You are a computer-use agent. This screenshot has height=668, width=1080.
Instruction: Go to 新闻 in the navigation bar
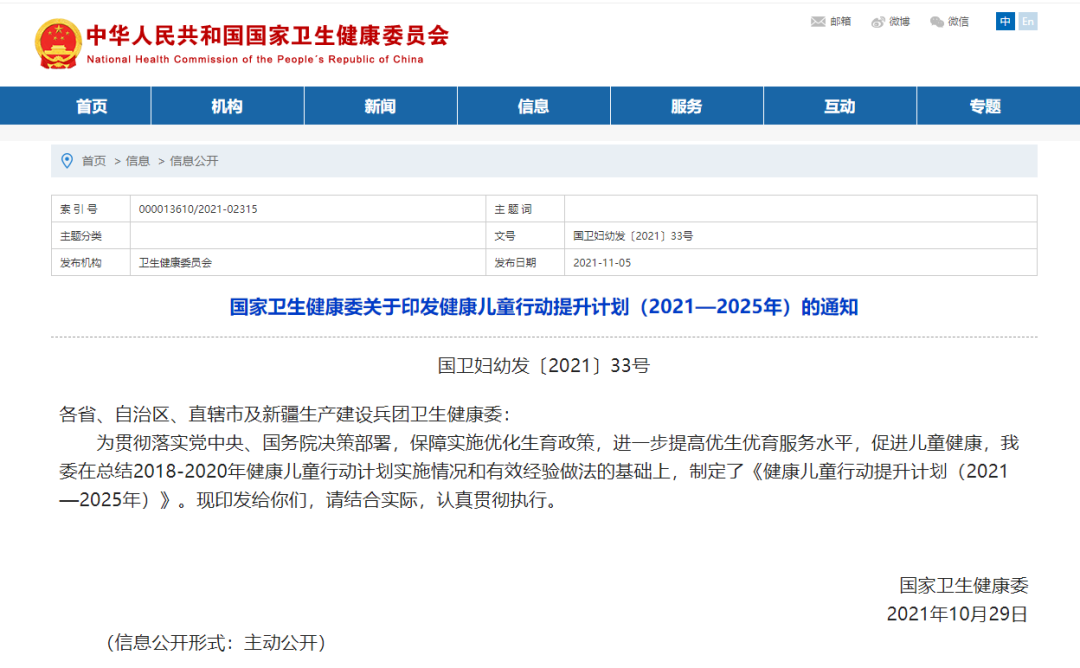tap(380, 107)
